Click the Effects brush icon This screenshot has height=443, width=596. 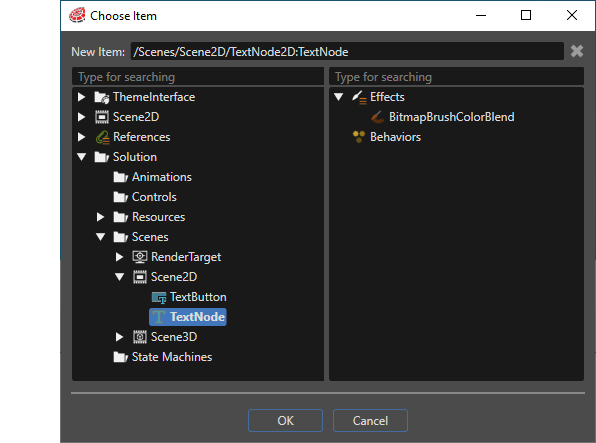(x=359, y=97)
